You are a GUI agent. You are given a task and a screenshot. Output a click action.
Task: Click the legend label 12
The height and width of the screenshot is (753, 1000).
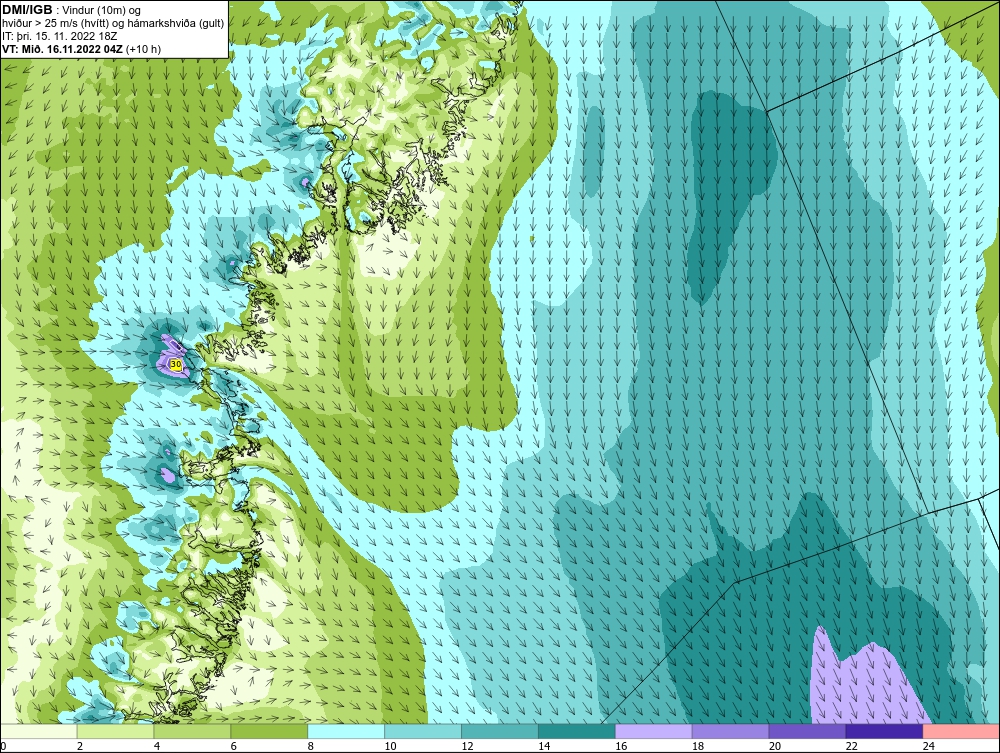point(467,746)
